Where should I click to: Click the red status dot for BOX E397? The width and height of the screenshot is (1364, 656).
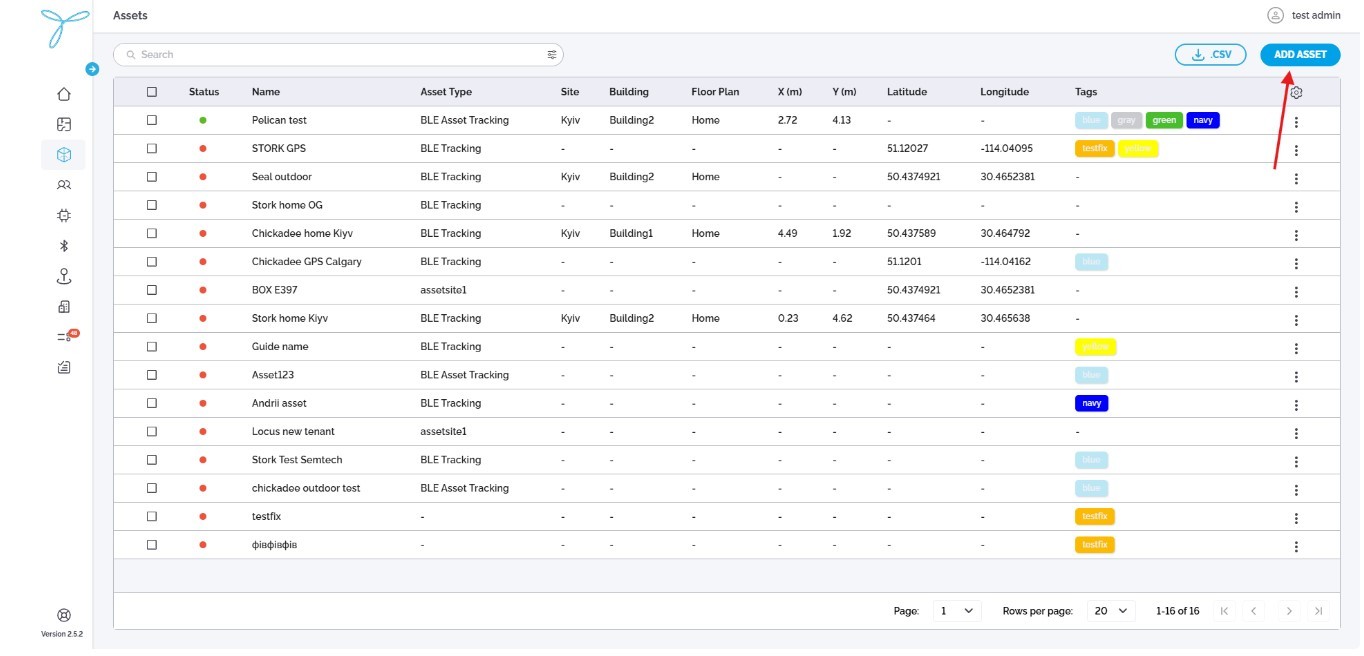point(203,290)
